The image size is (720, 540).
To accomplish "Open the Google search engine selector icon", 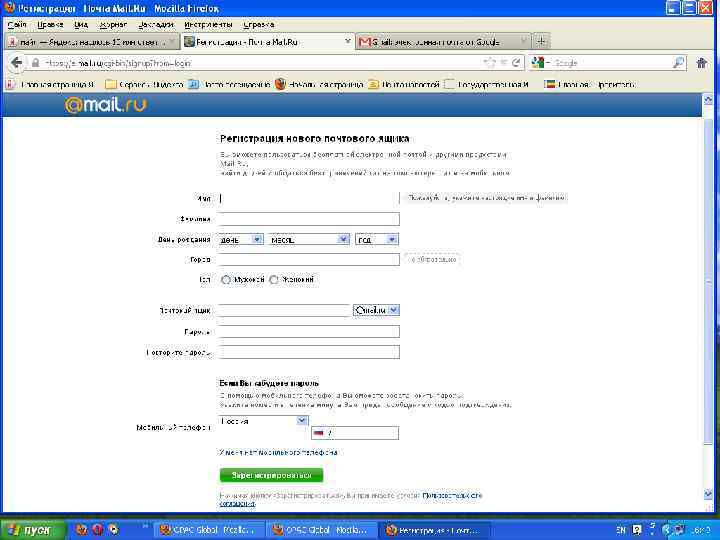I will tap(538, 62).
